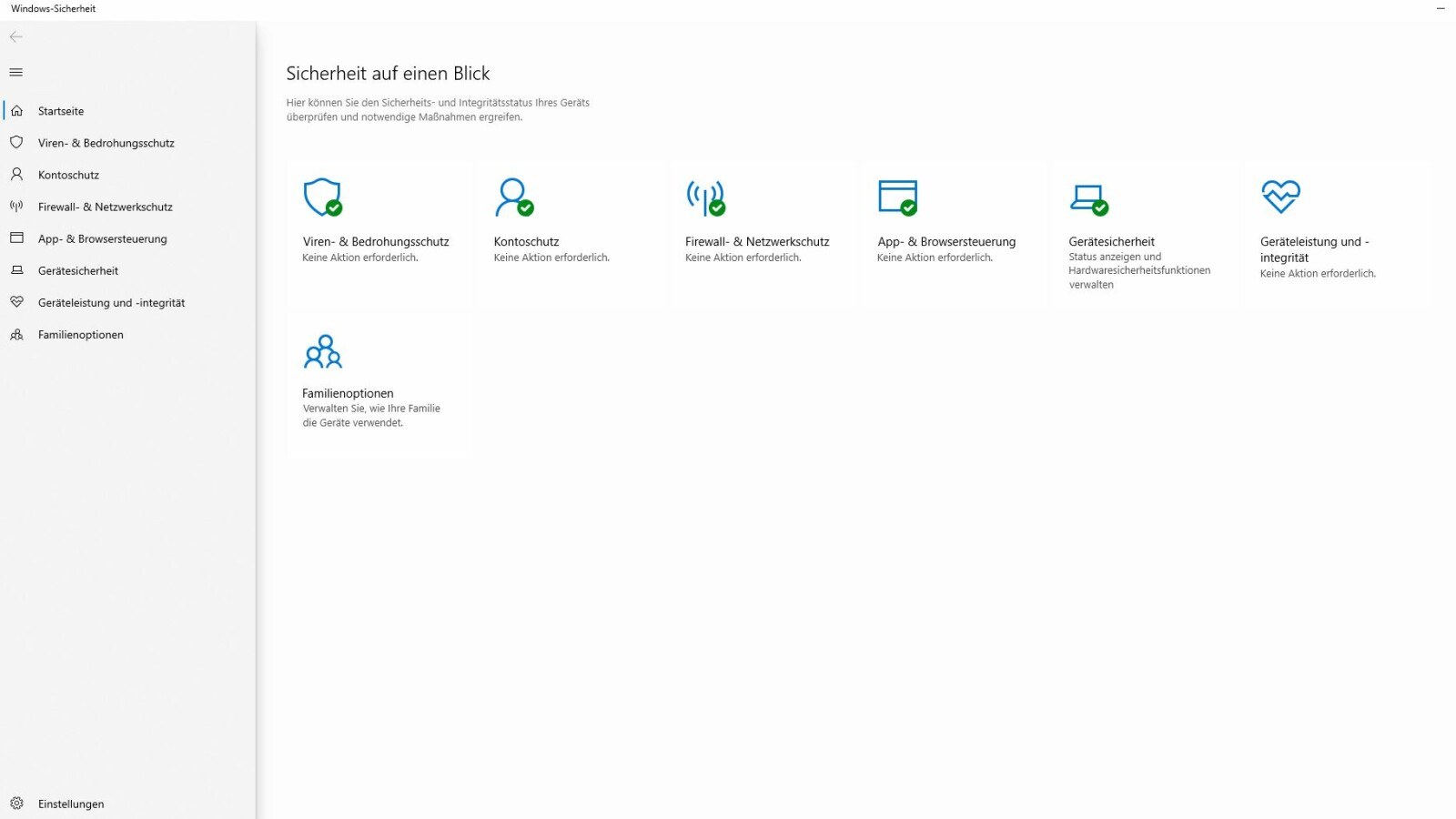Open the Kontoschutz person icon tile
This screenshot has height=819, width=1456.
(x=513, y=197)
